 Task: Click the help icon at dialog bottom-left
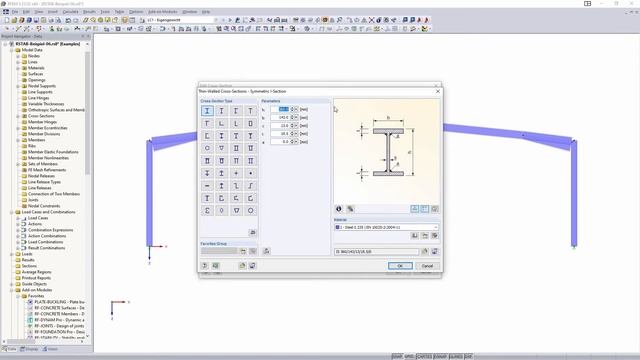205,266
